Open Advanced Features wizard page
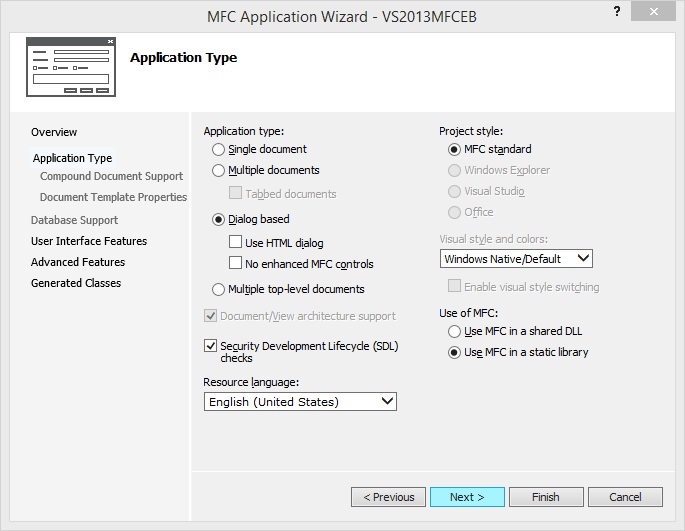The width and height of the screenshot is (685, 531). [x=78, y=262]
